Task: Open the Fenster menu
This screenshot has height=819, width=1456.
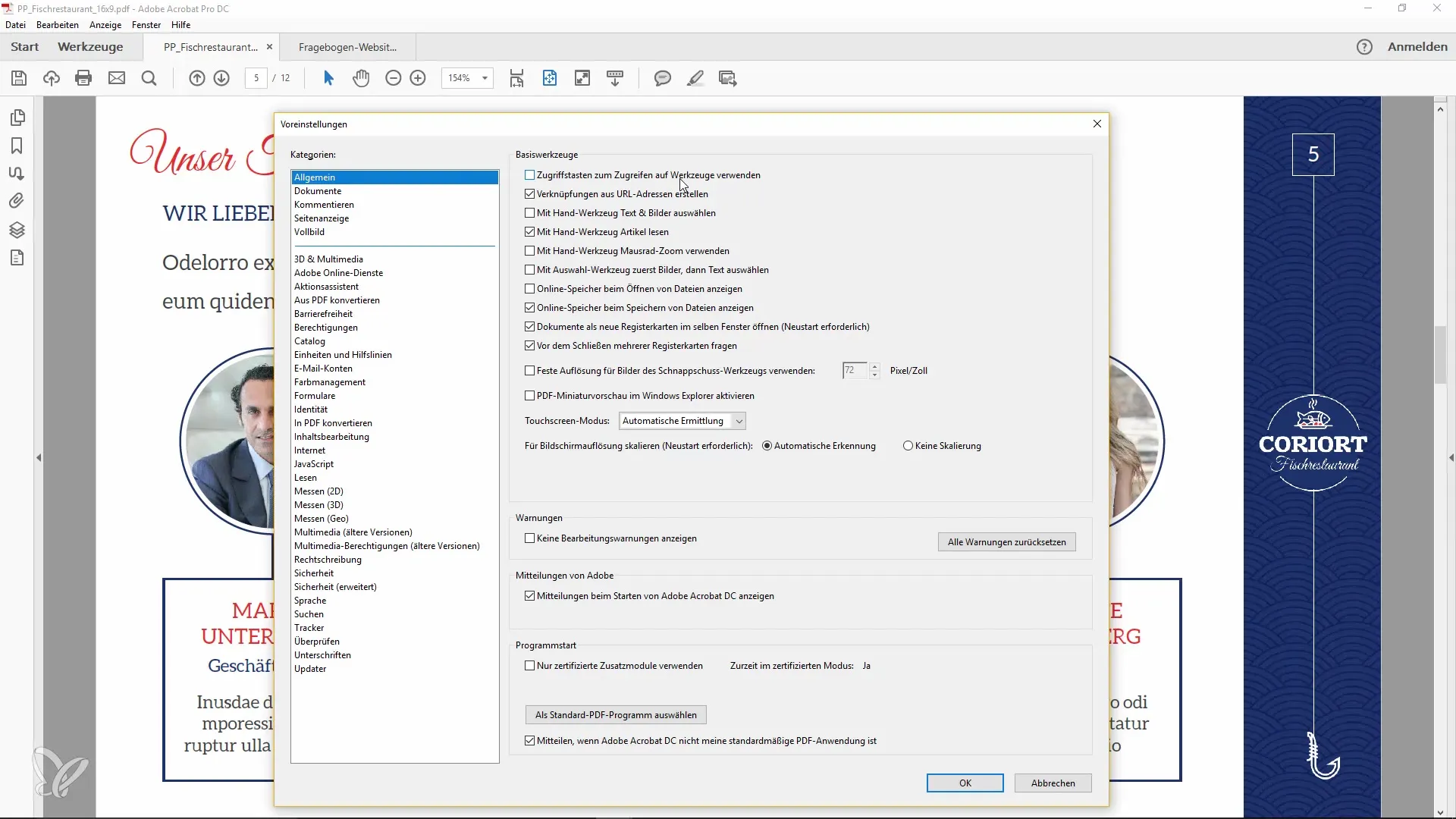Action: click(146, 25)
